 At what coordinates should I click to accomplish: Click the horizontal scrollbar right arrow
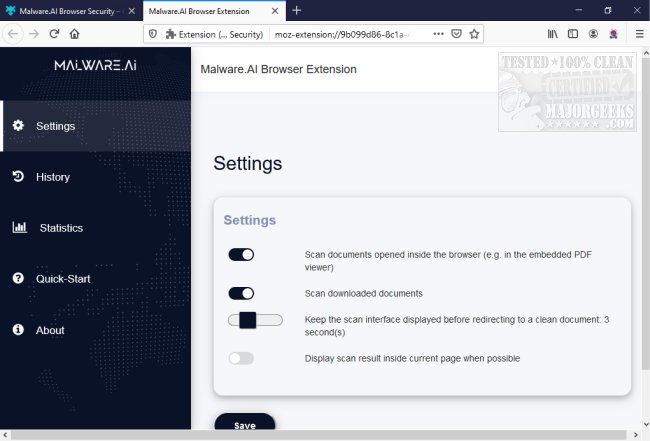click(635, 435)
